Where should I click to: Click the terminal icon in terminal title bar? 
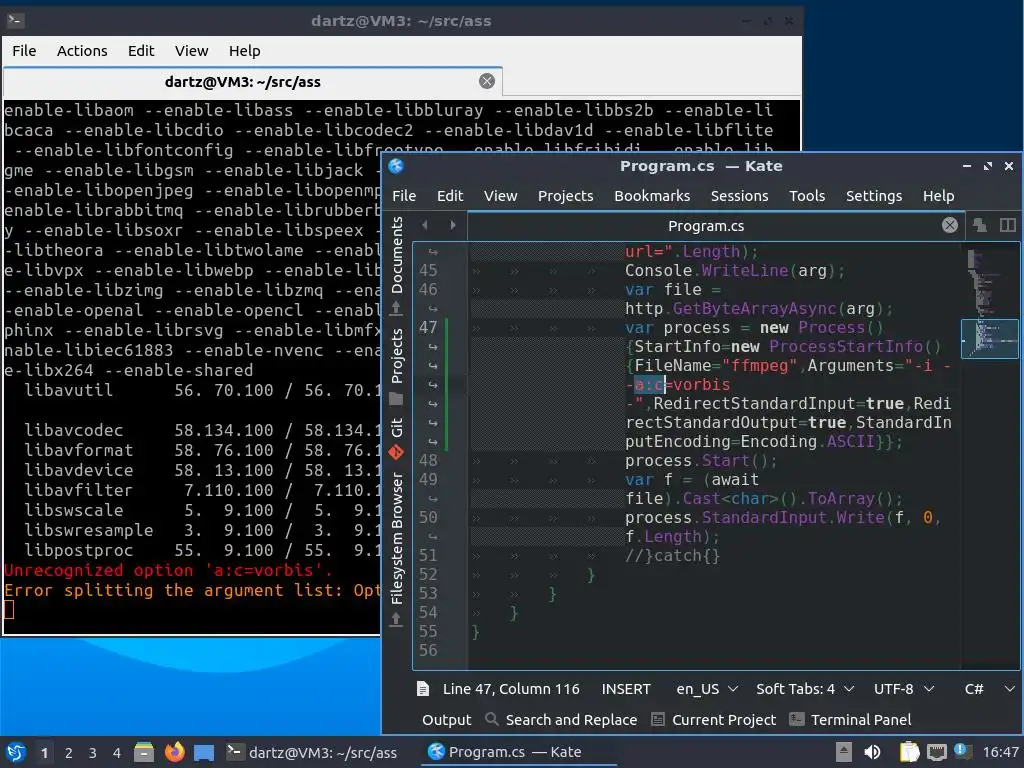pos(16,20)
